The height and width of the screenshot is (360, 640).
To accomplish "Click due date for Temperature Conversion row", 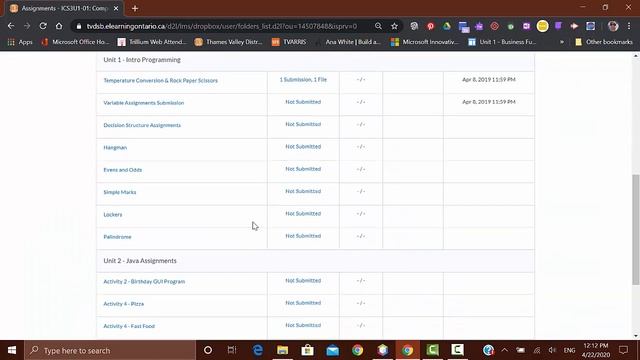I will click(489, 80).
